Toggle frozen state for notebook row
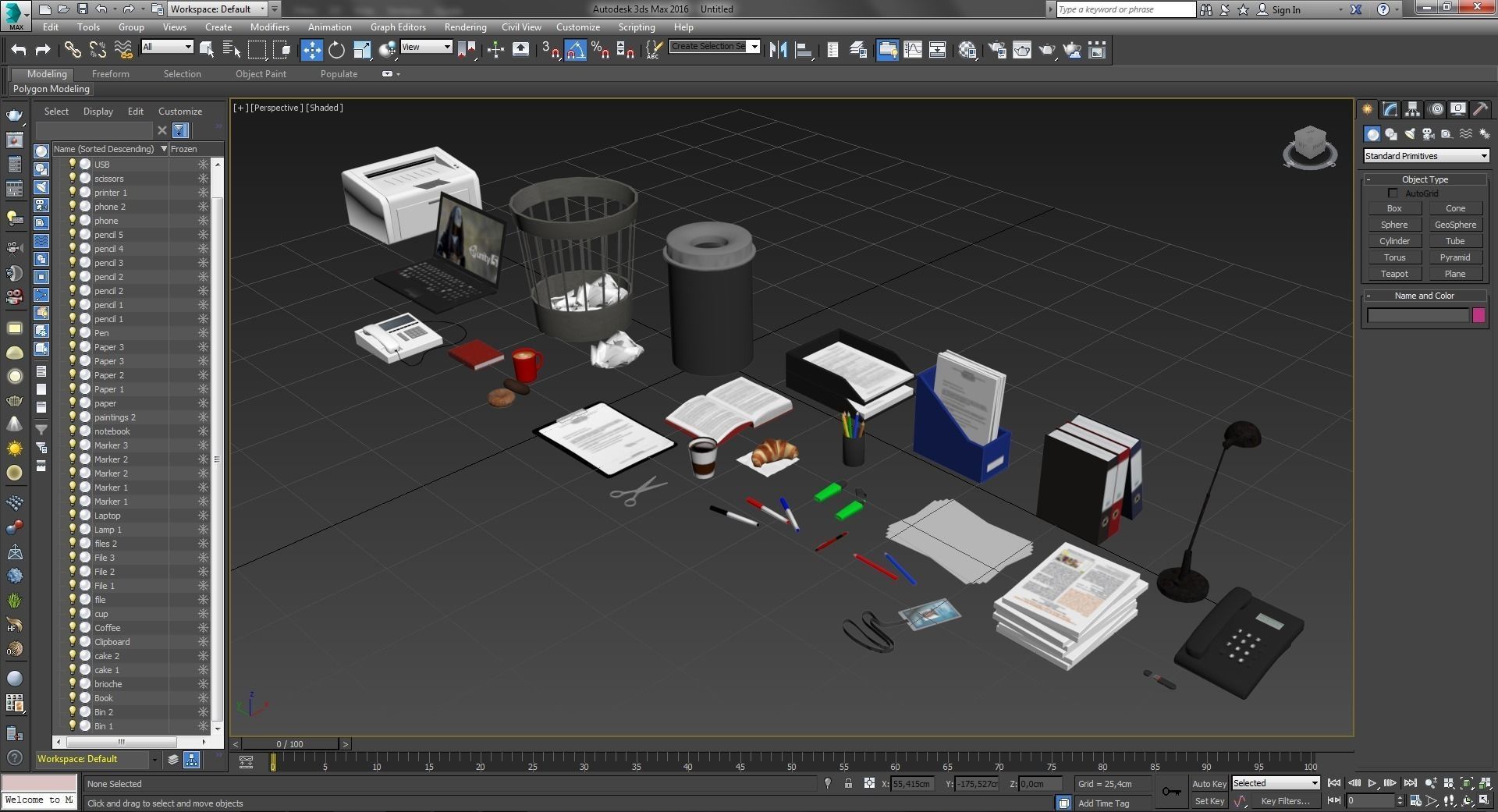 (x=203, y=431)
